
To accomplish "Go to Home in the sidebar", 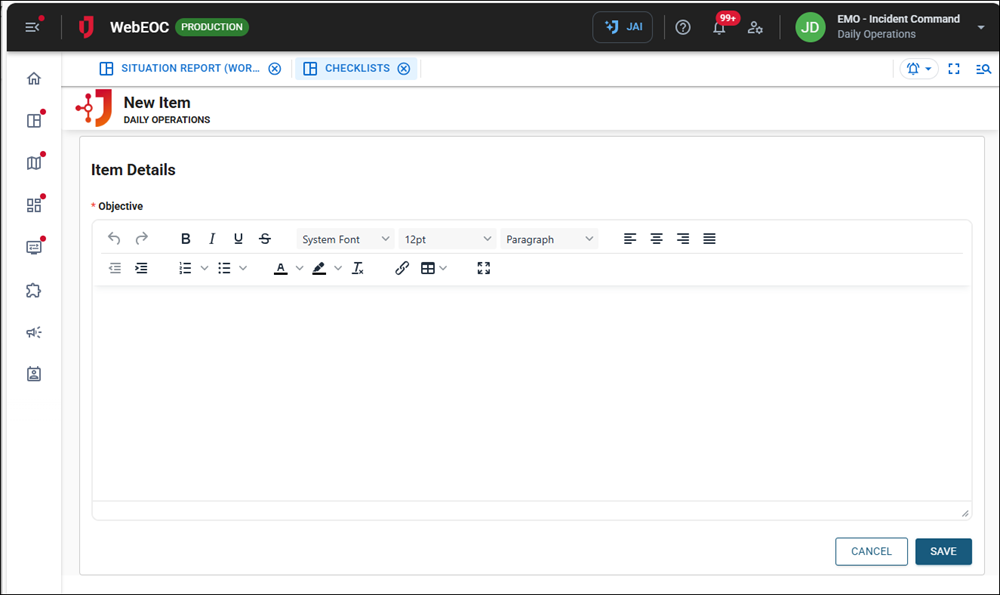I will click(x=34, y=79).
